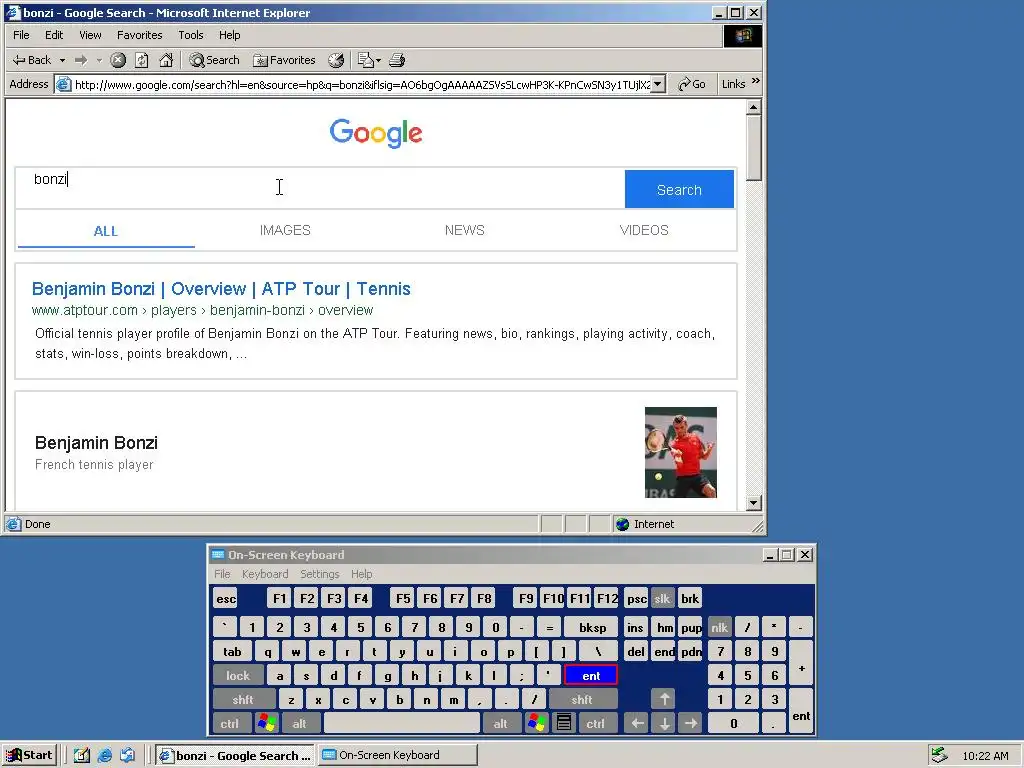Click the Start button on the taskbar
This screenshot has height=768, width=1024.
pos(29,756)
